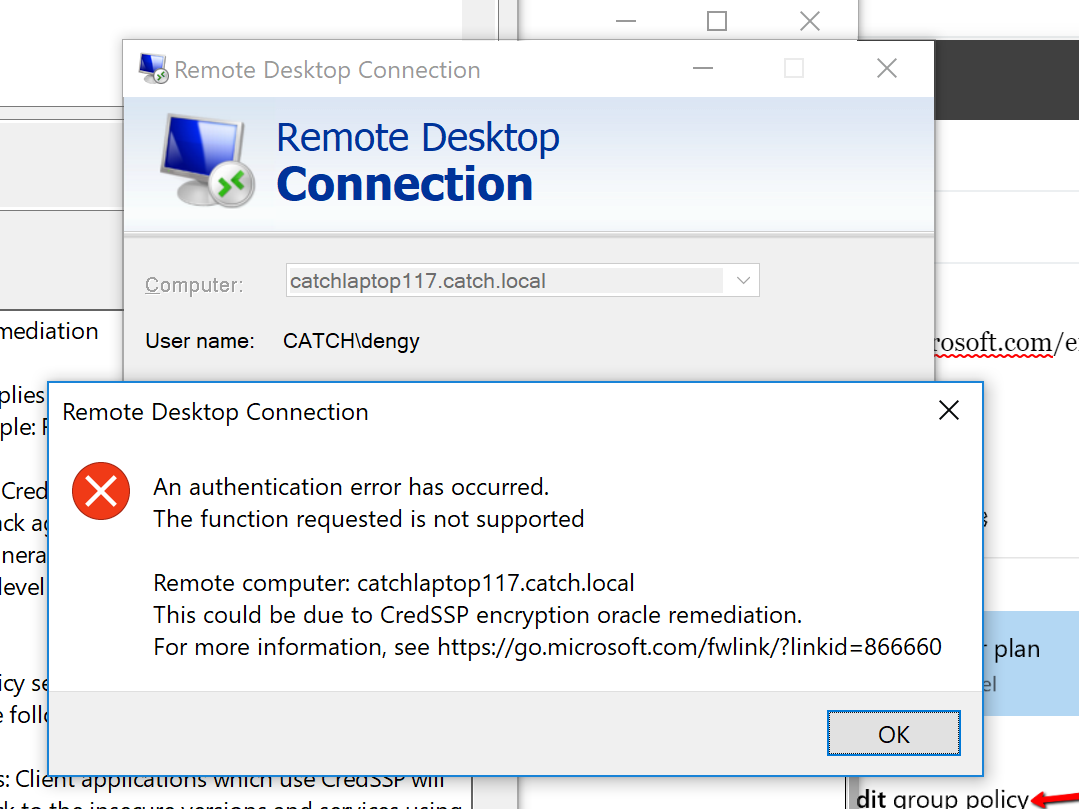Click OK in the authentication error dialog

893,733
